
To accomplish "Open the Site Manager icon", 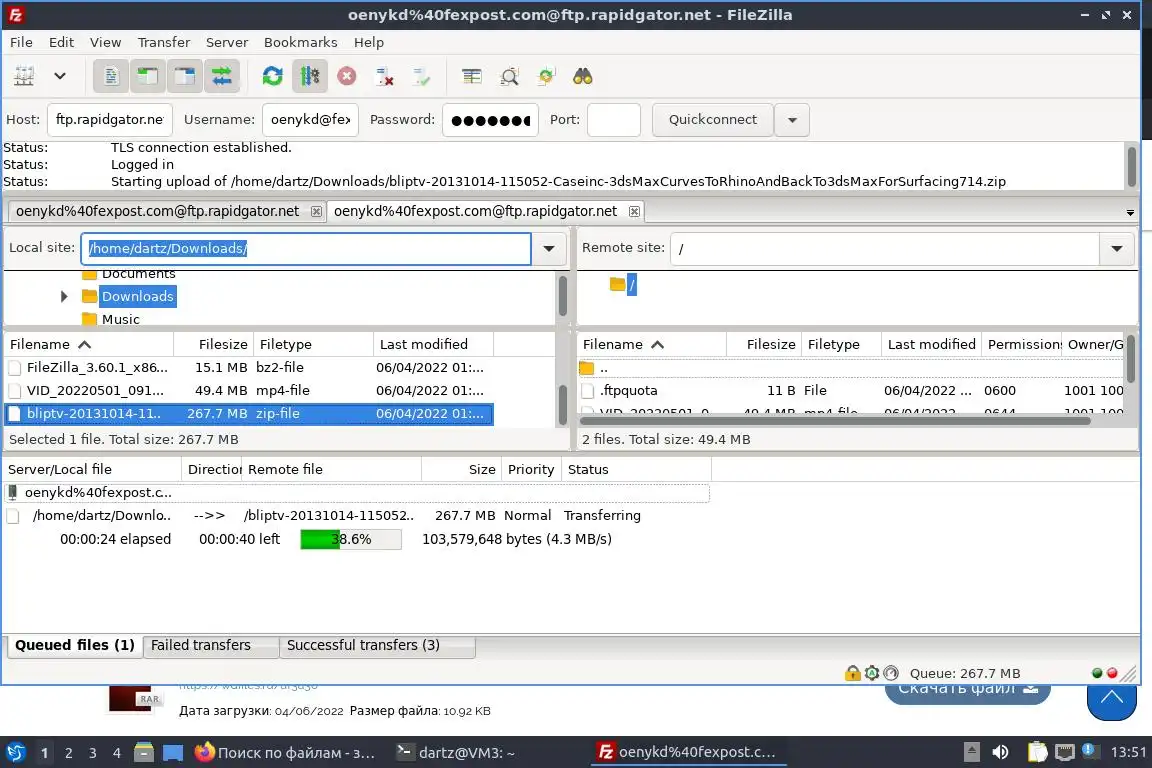I will click(x=24, y=76).
